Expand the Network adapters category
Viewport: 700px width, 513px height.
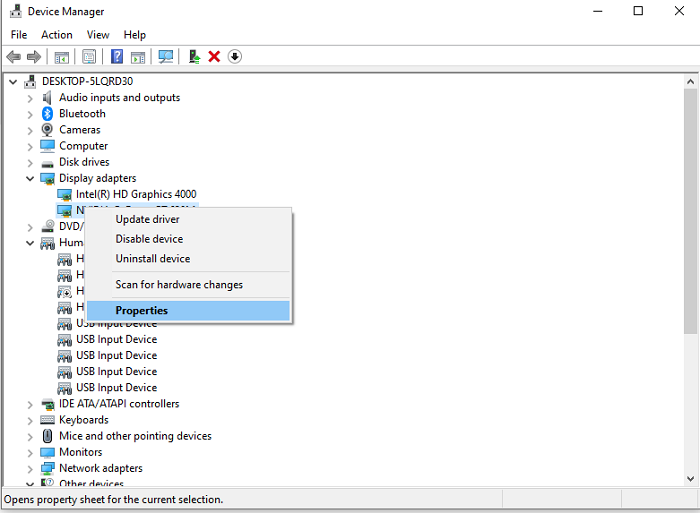(x=30, y=469)
